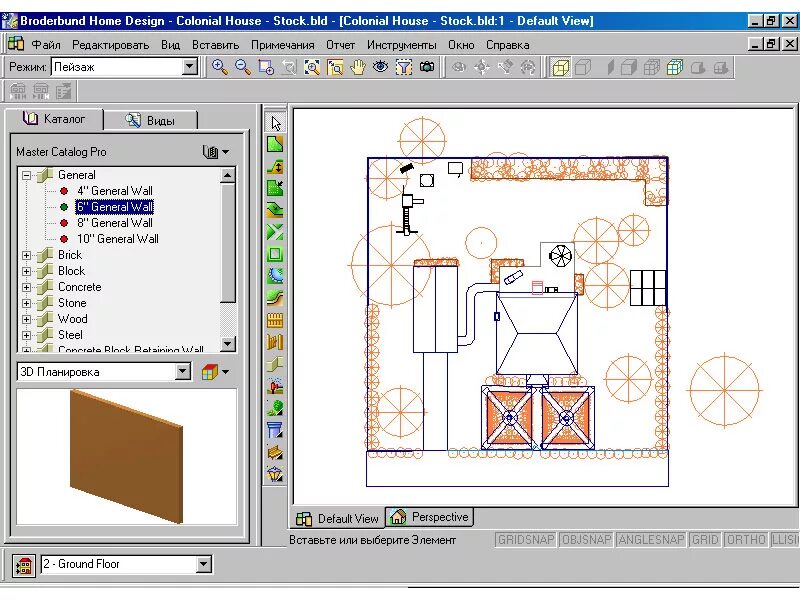
Task: Open the Редактировать menu
Action: [x=111, y=45]
